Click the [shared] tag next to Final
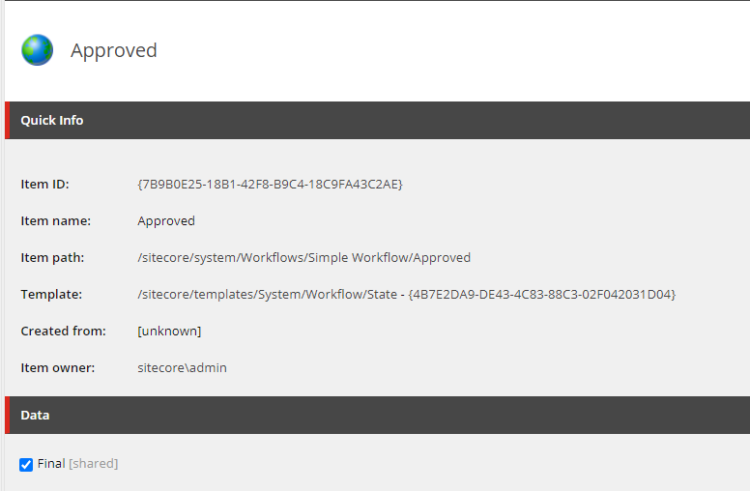Viewport: 750px width, 491px height. pyautogui.click(x=93, y=464)
